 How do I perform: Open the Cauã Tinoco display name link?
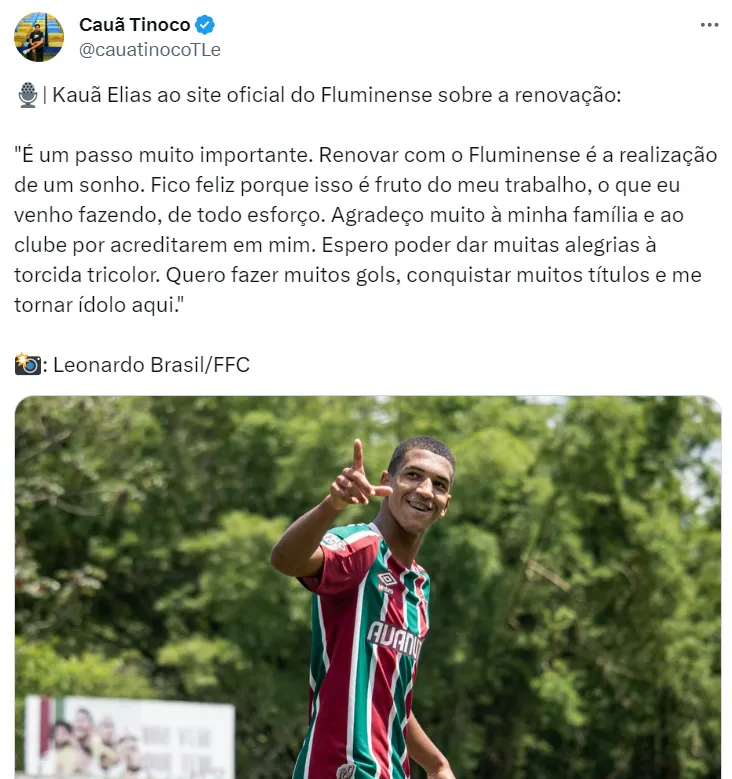point(135,24)
